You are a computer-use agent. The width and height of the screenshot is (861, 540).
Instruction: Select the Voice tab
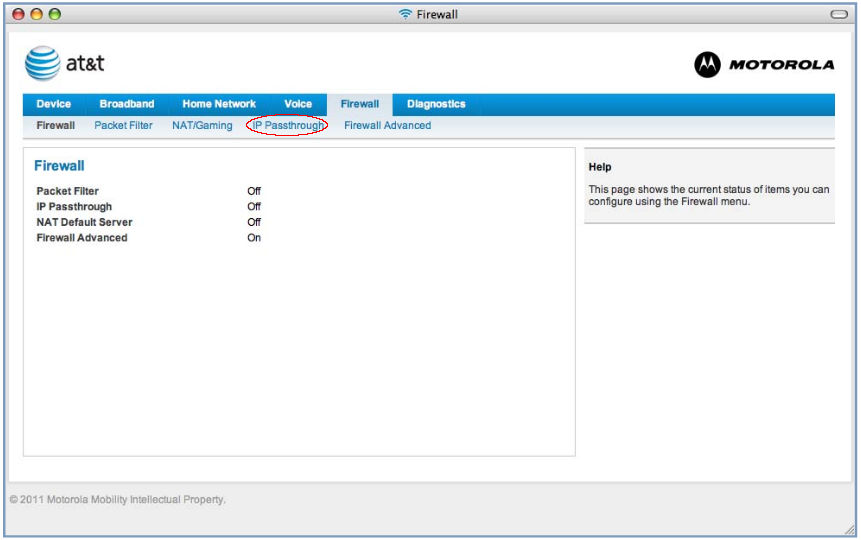point(298,104)
